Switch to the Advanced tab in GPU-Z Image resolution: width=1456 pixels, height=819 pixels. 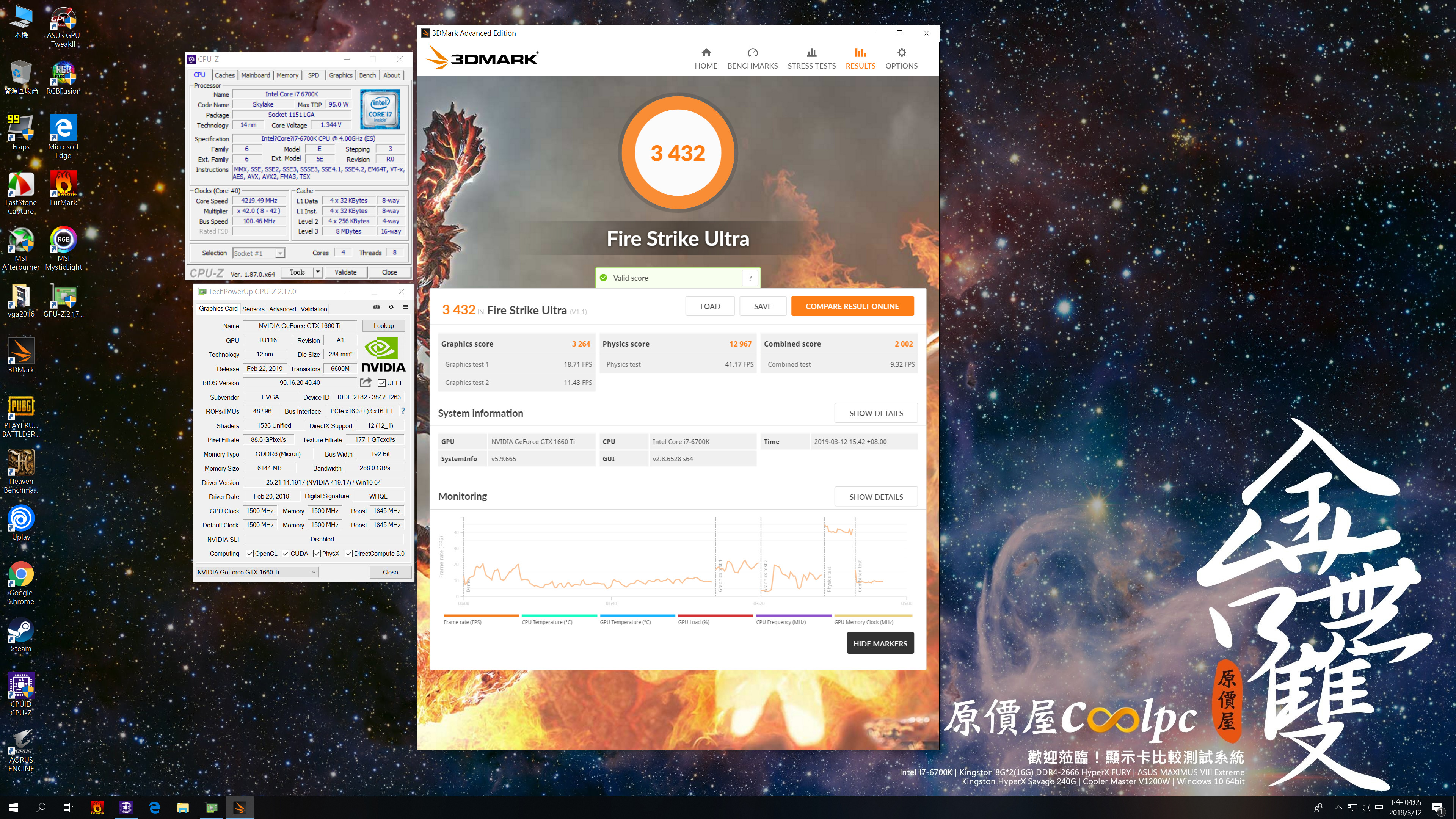coord(282,309)
